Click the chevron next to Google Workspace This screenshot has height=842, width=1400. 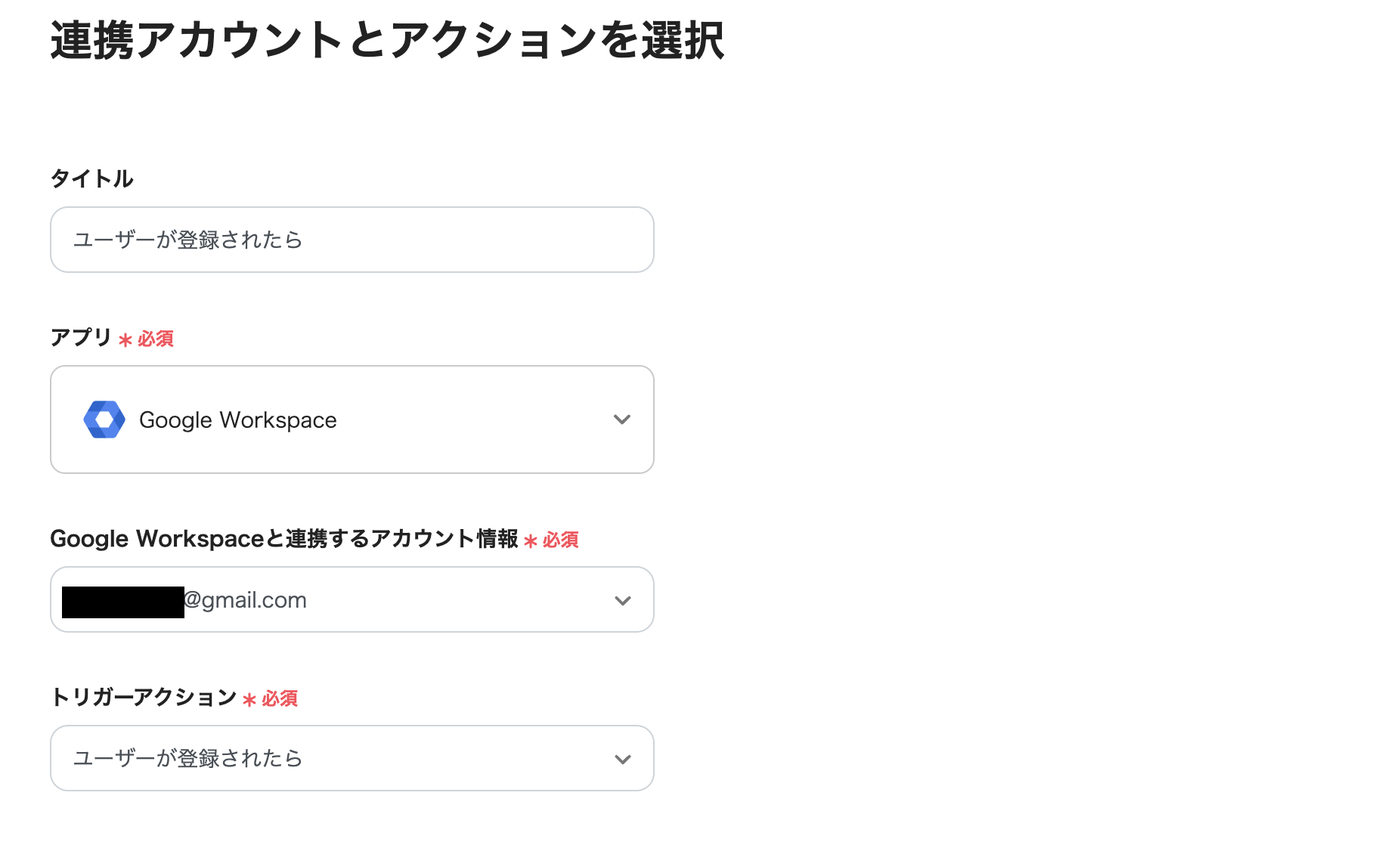[621, 419]
